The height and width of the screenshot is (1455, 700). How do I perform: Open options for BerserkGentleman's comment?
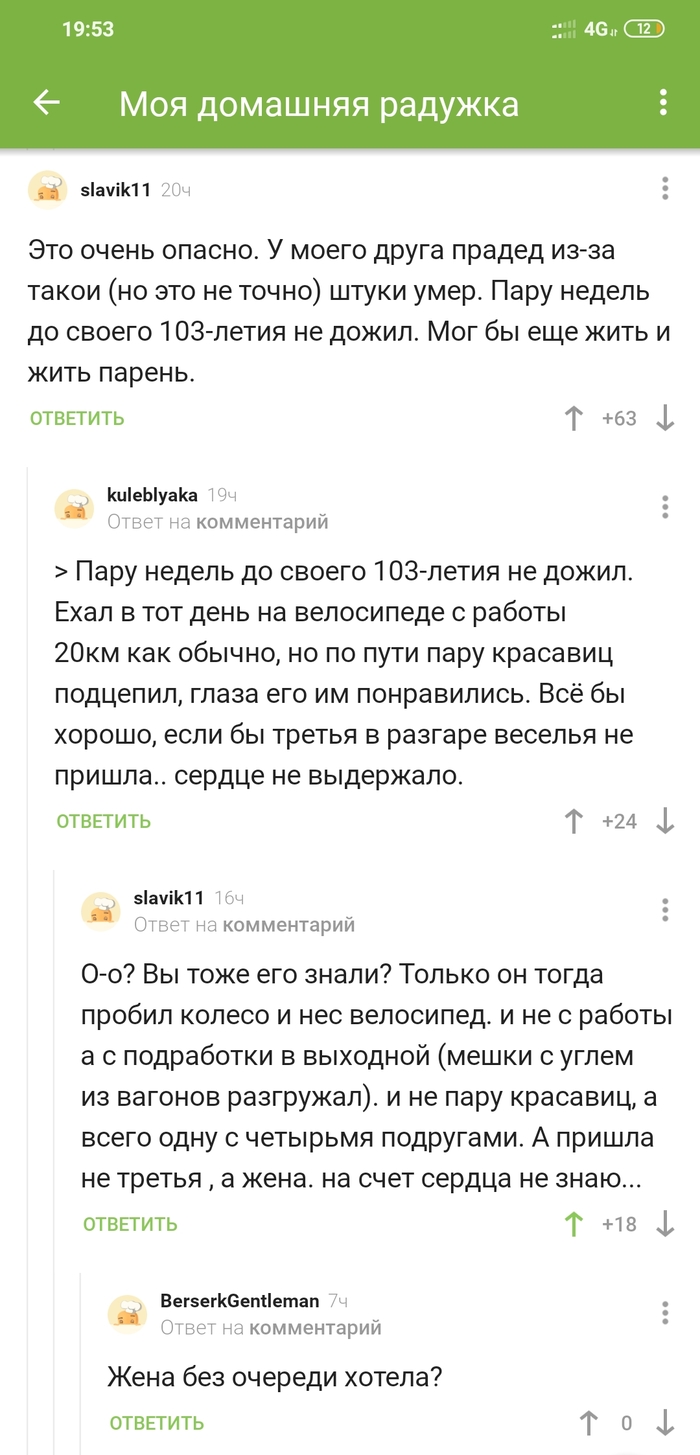pyautogui.click(x=663, y=1314)
